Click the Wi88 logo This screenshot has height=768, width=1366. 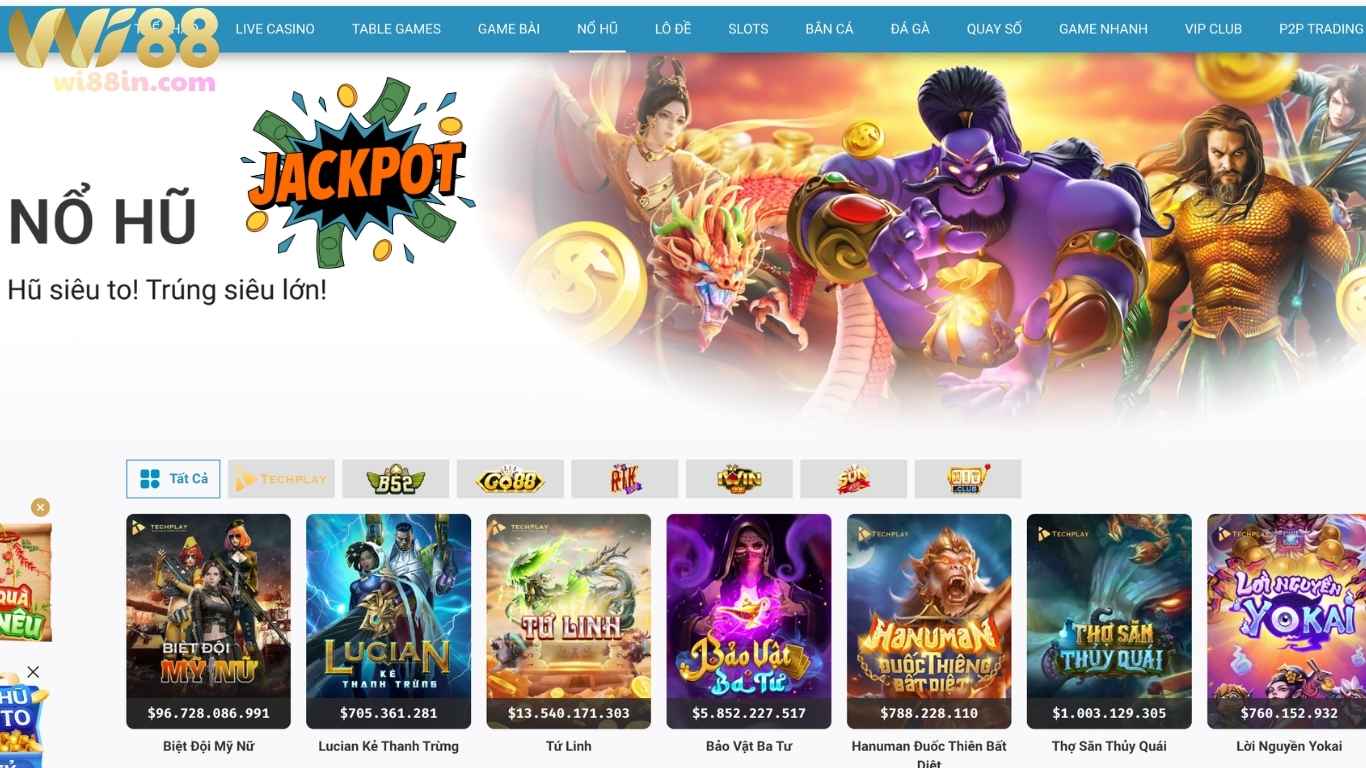(x=113, y=50)
